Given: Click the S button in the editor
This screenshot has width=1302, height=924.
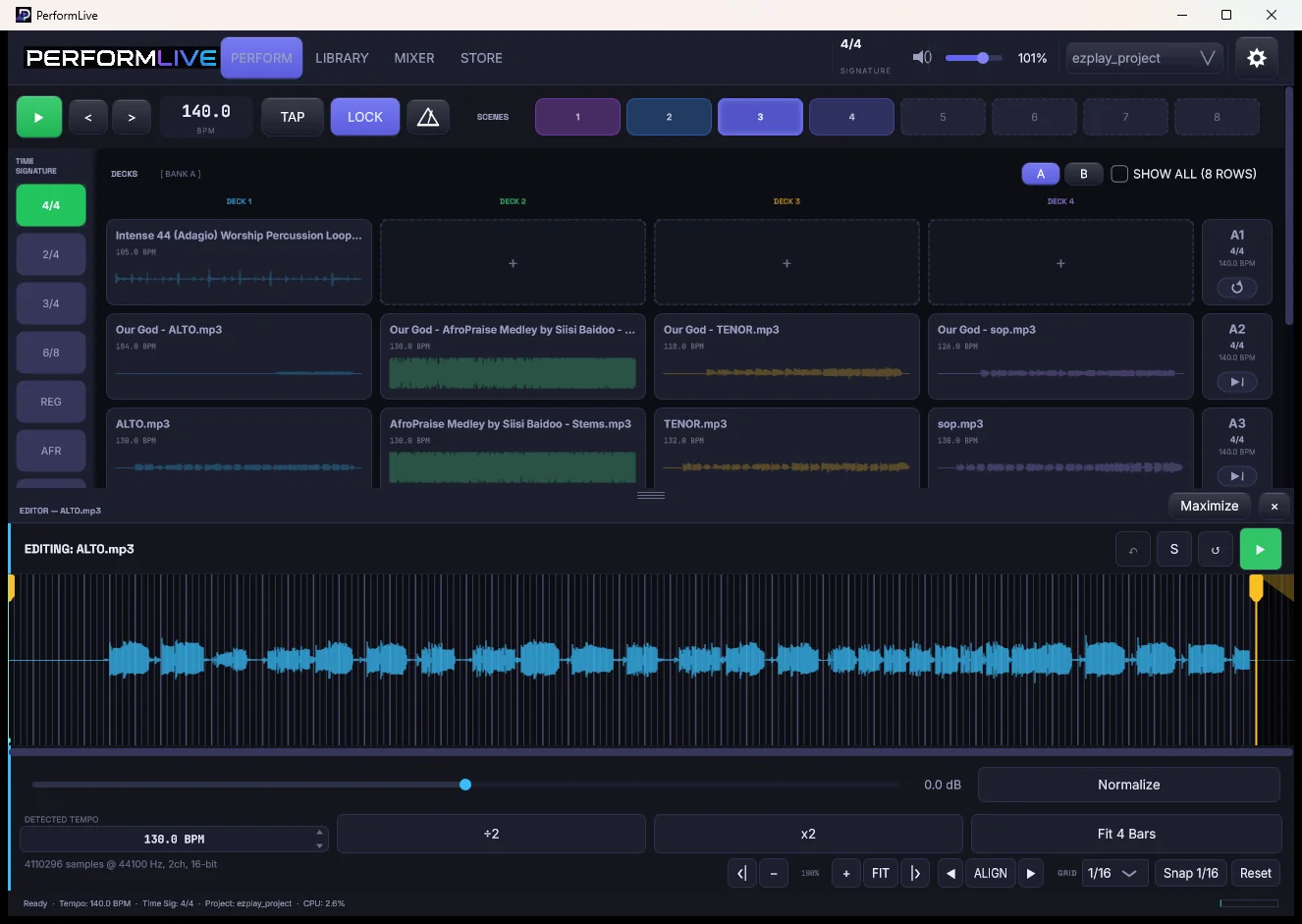Looking at the screenshot, I should click(1174, 550).
